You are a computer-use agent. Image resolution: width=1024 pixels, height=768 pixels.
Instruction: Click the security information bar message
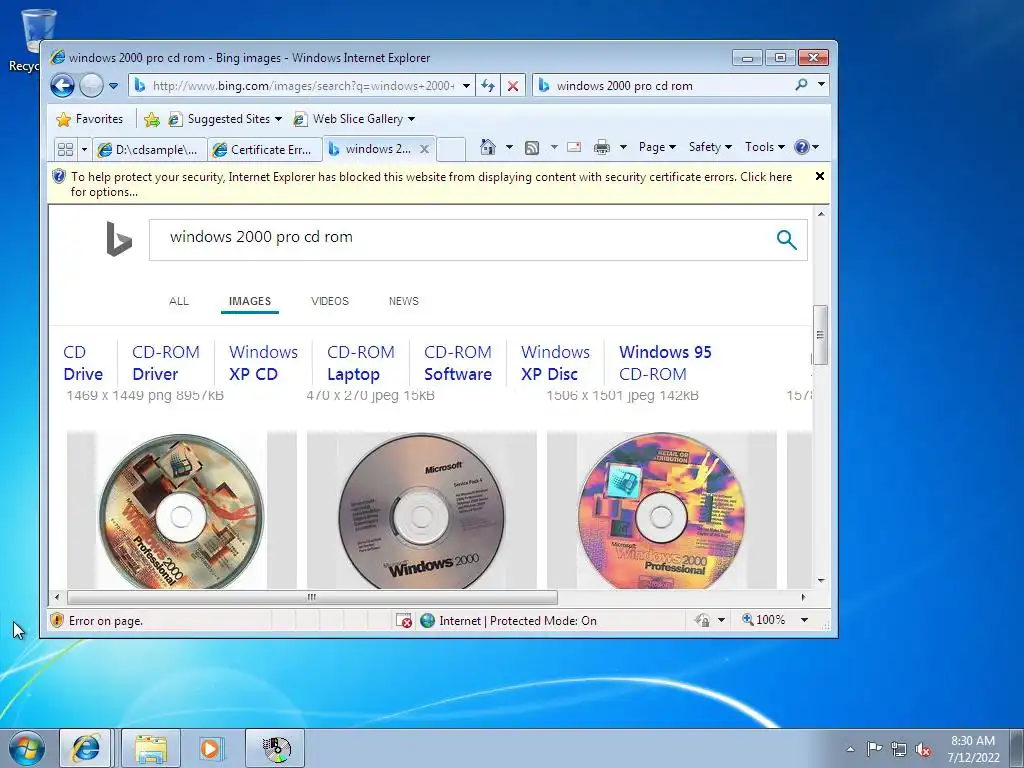click(431, 184)
